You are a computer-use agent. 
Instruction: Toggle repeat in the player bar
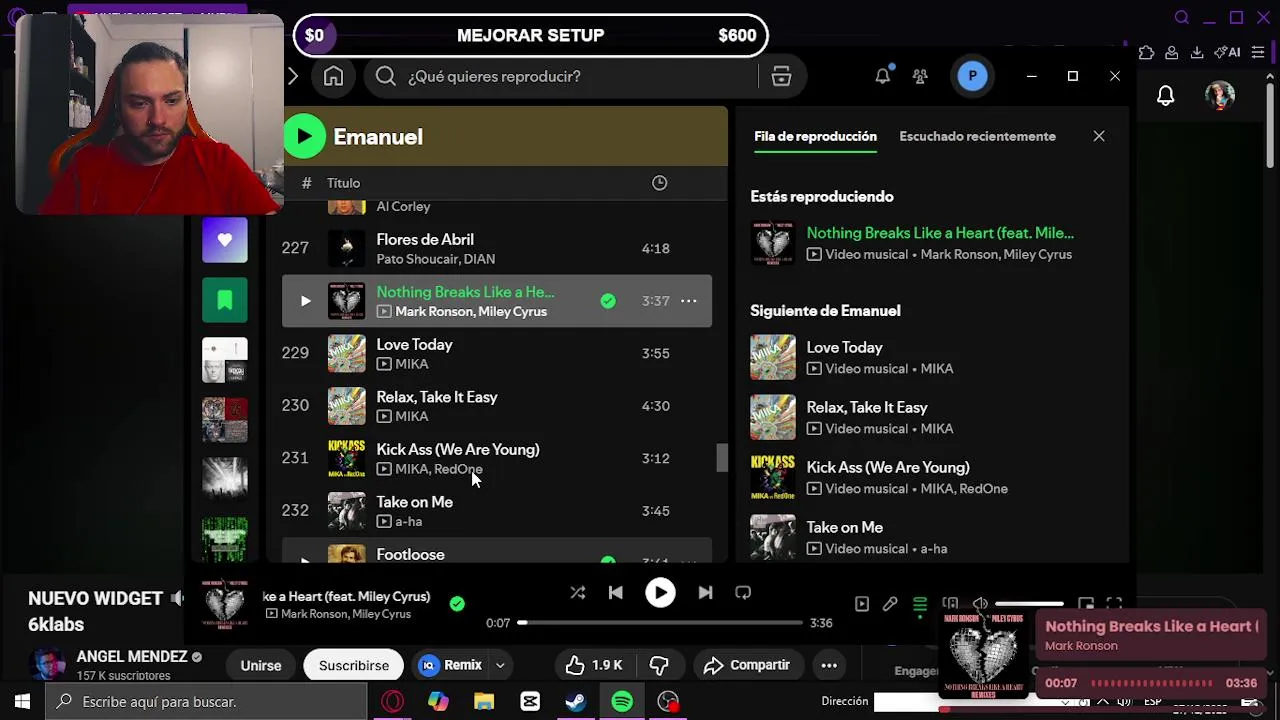pyautogui.click(x=743, y=593)
